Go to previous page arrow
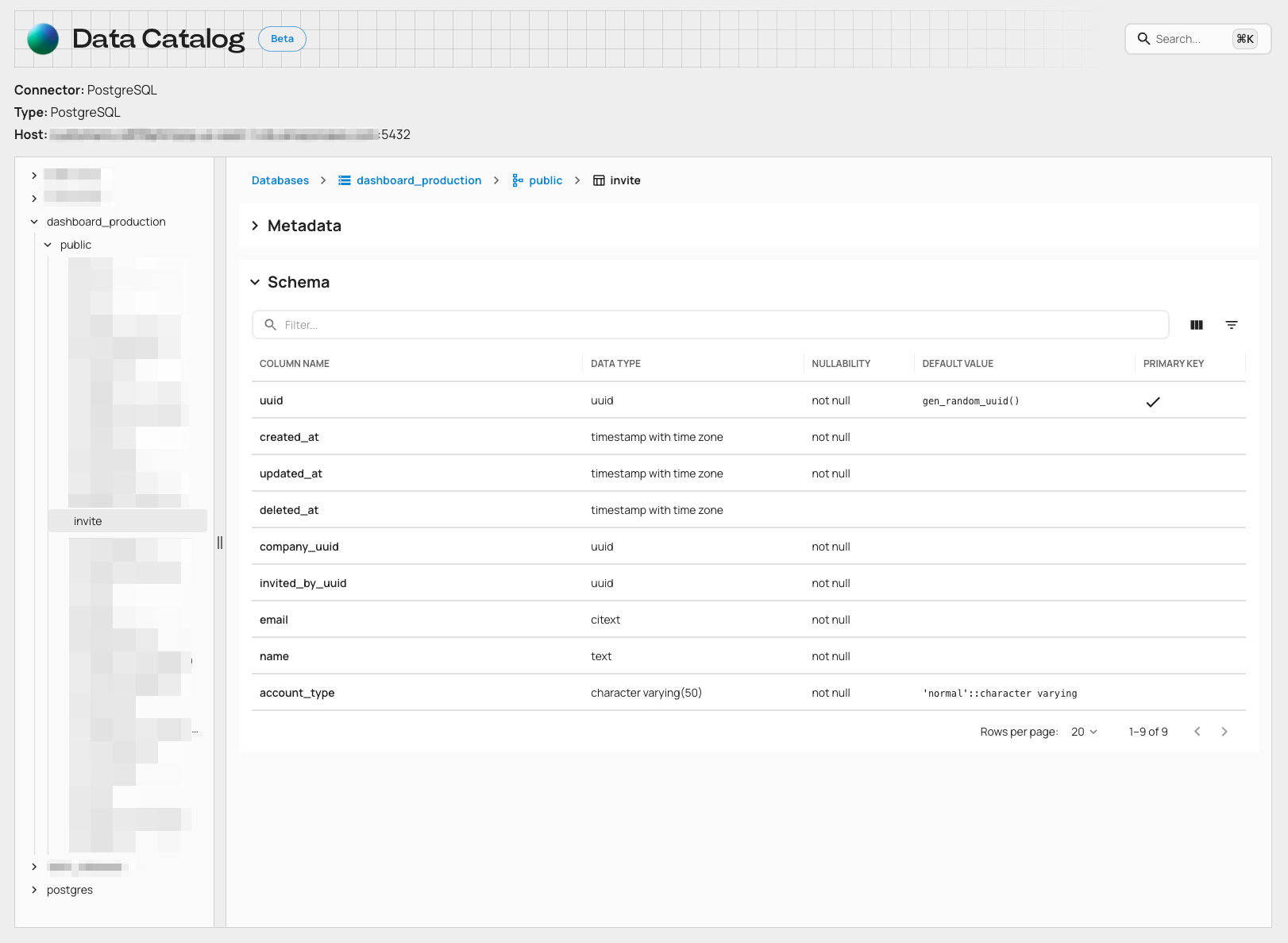Screen dimensions: 1288x943 [1197, 732]
